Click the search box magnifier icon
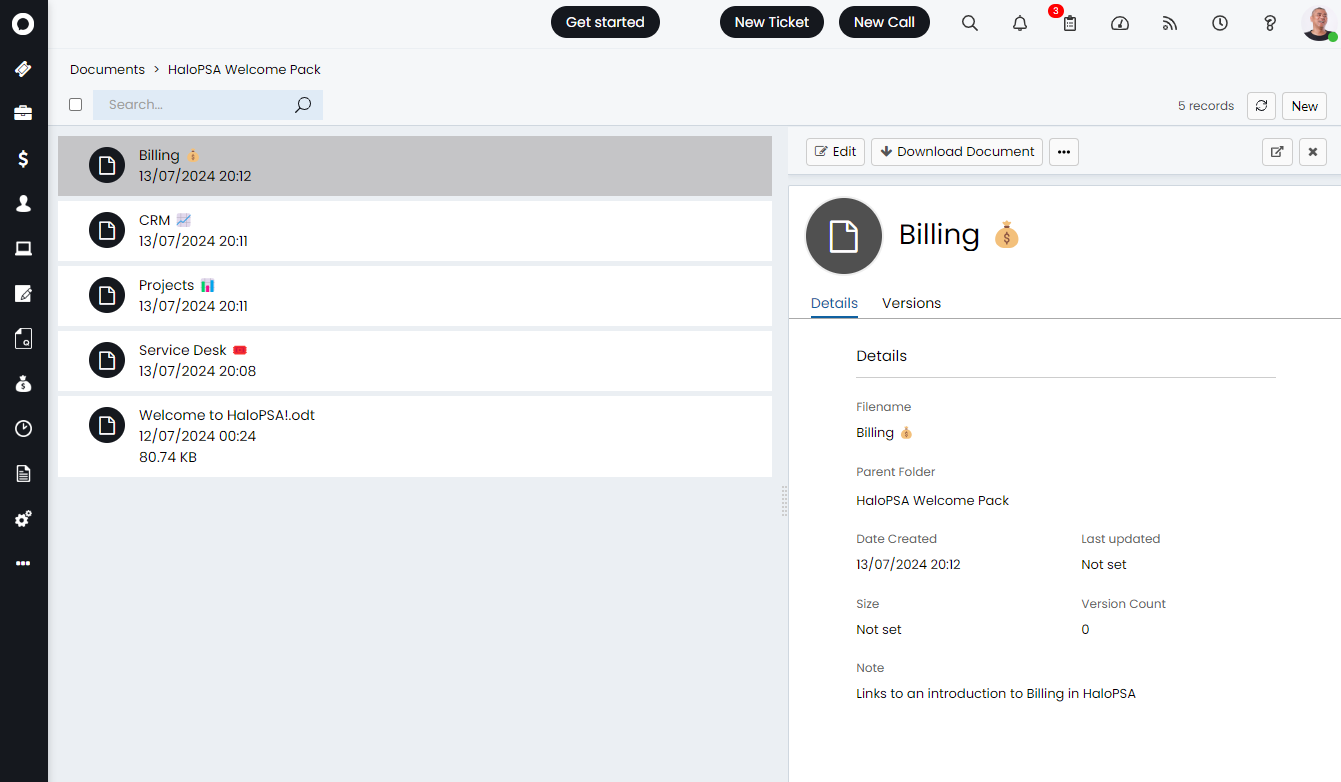Screen dimensions: 1341x782 [x=303, y=105]
